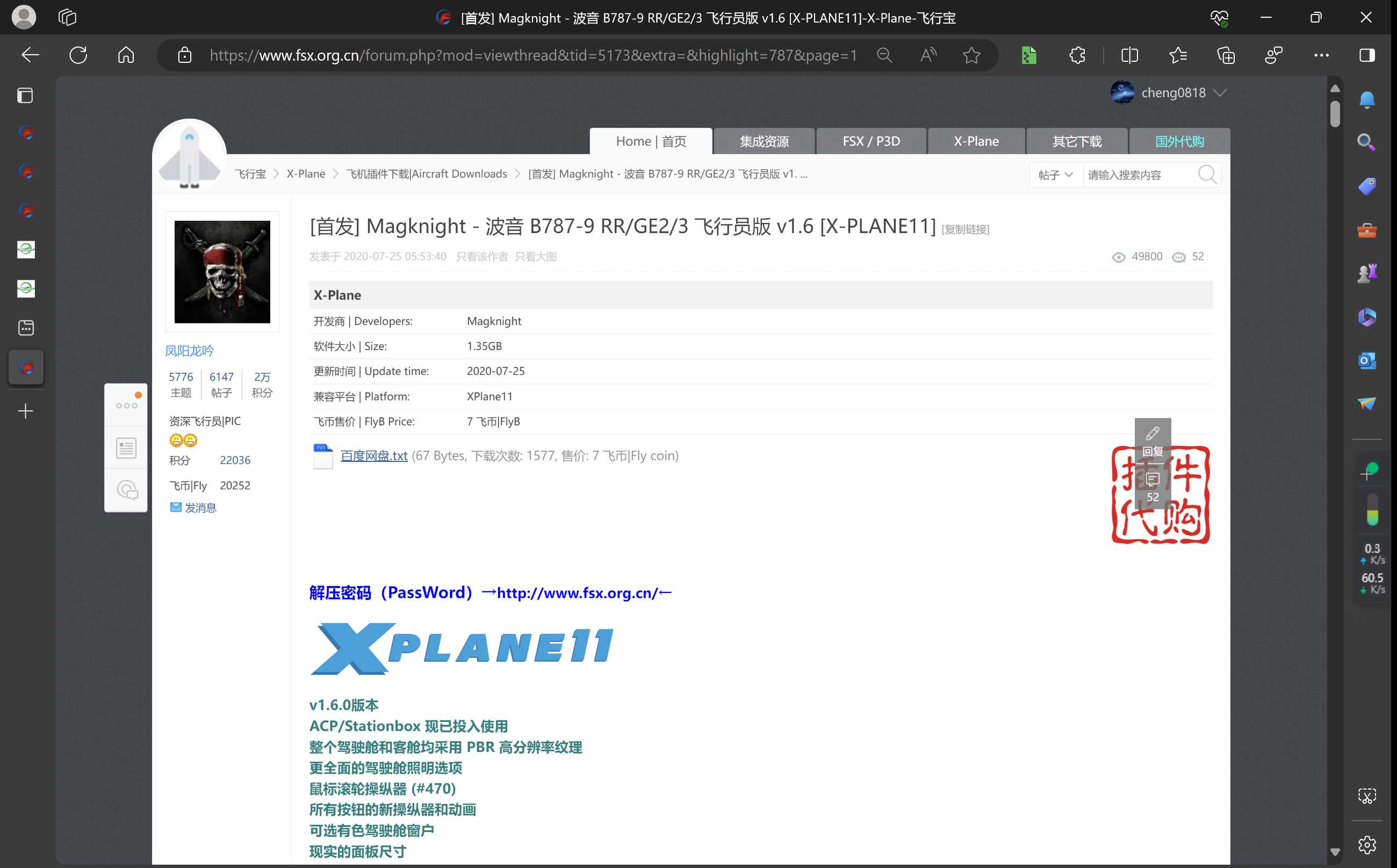Open the 52 comments floating button
Viewport: 1397px width, 868px height.
click(1153, 487)
